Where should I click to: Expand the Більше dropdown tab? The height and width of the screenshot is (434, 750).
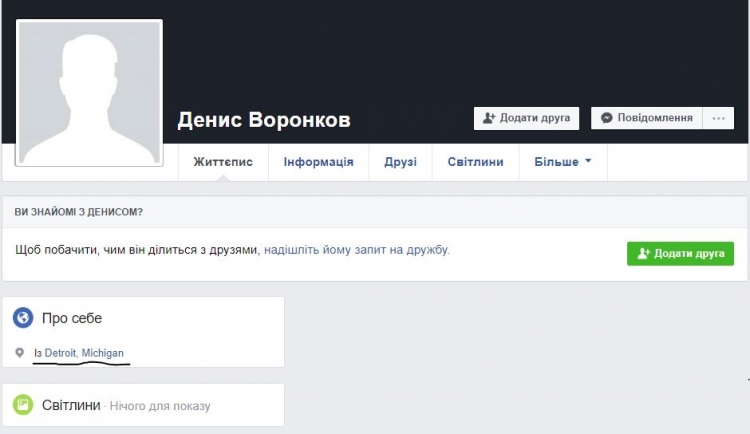[562, 162]
